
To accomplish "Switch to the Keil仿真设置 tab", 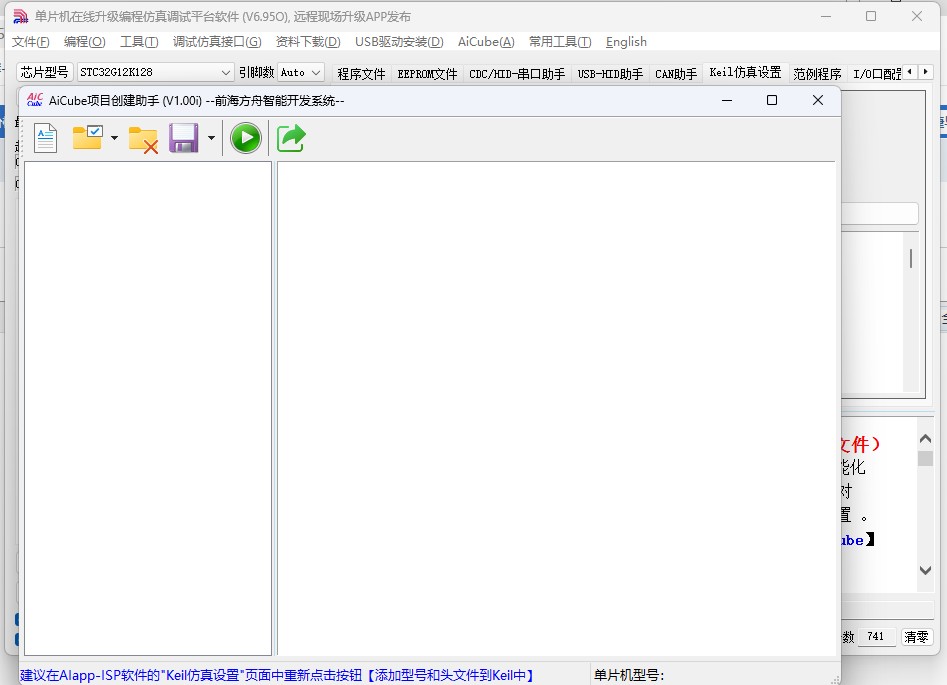I will [x=745, y=72].
